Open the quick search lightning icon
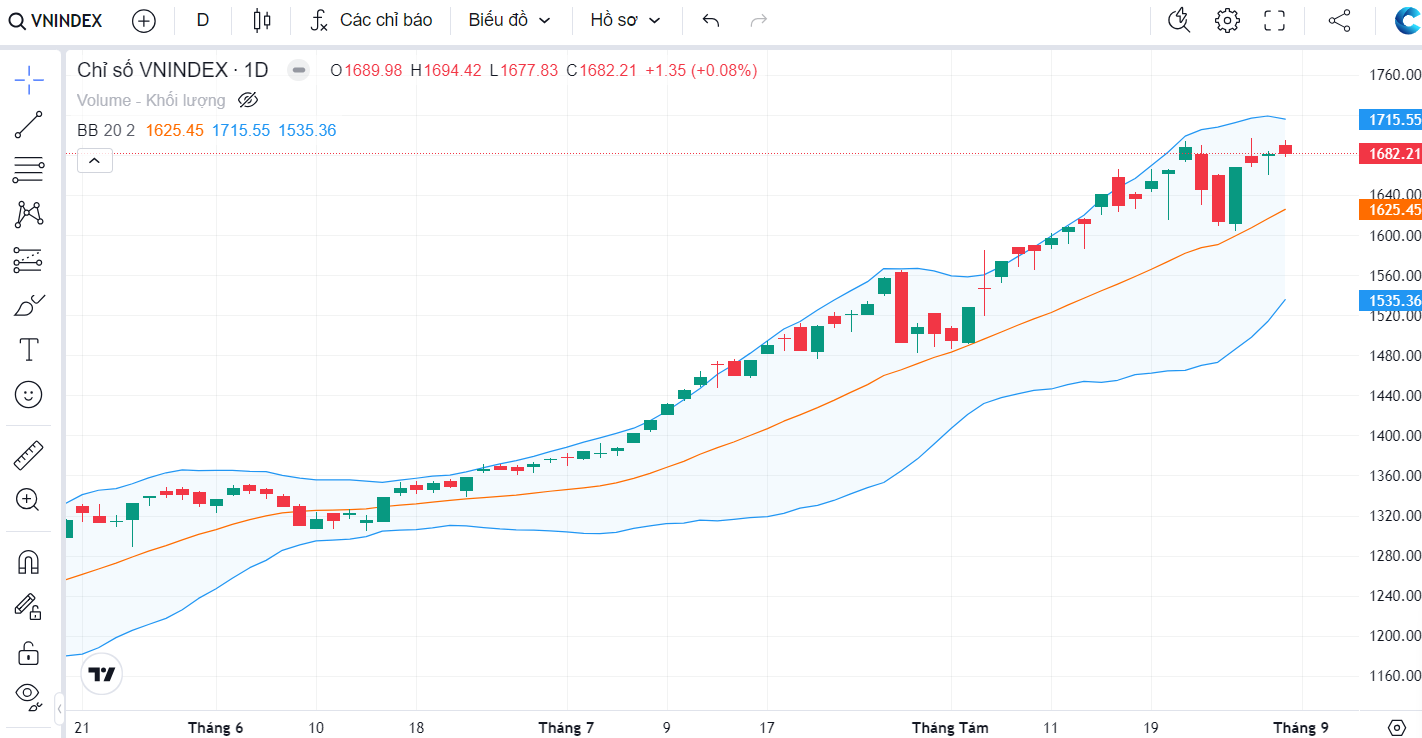 click(1180, 20)
